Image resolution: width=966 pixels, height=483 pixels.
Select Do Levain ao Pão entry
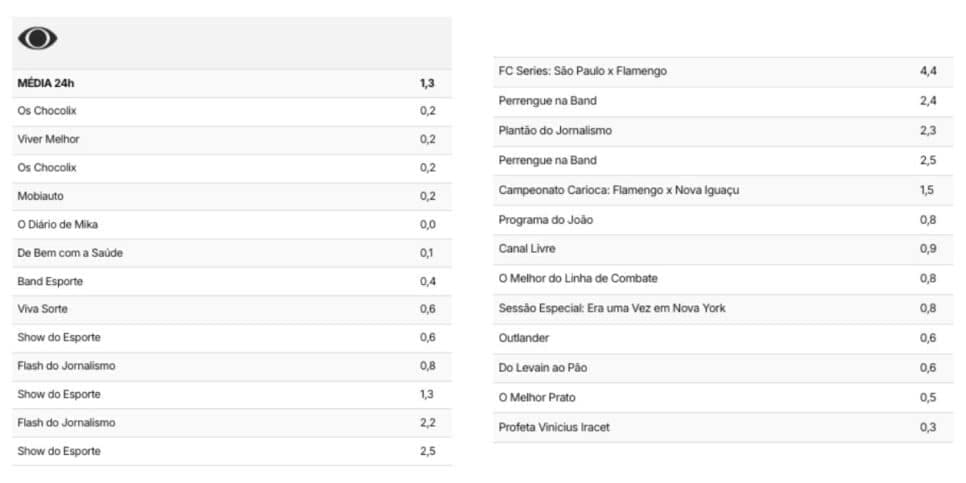723,368
